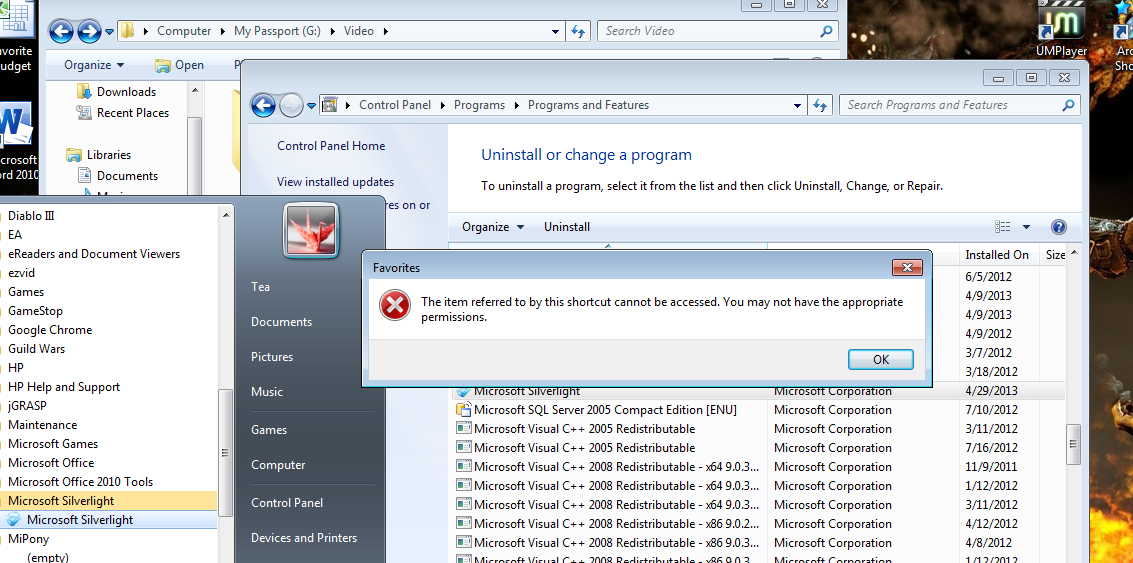
Task: Open Music from Start menu
Action: pos(267,392)
